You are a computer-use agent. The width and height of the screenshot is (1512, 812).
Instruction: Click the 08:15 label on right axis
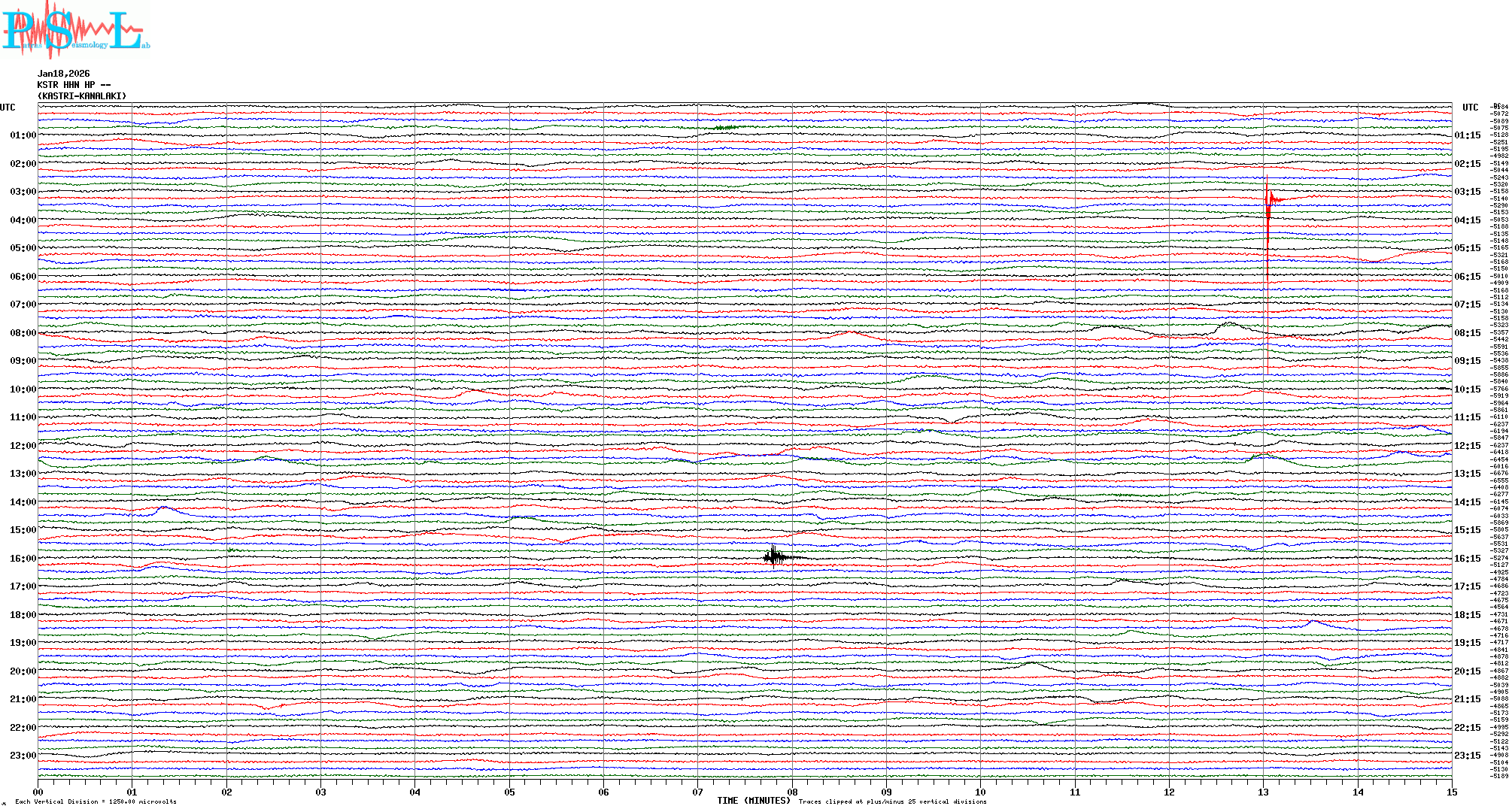click(1467, 333)
